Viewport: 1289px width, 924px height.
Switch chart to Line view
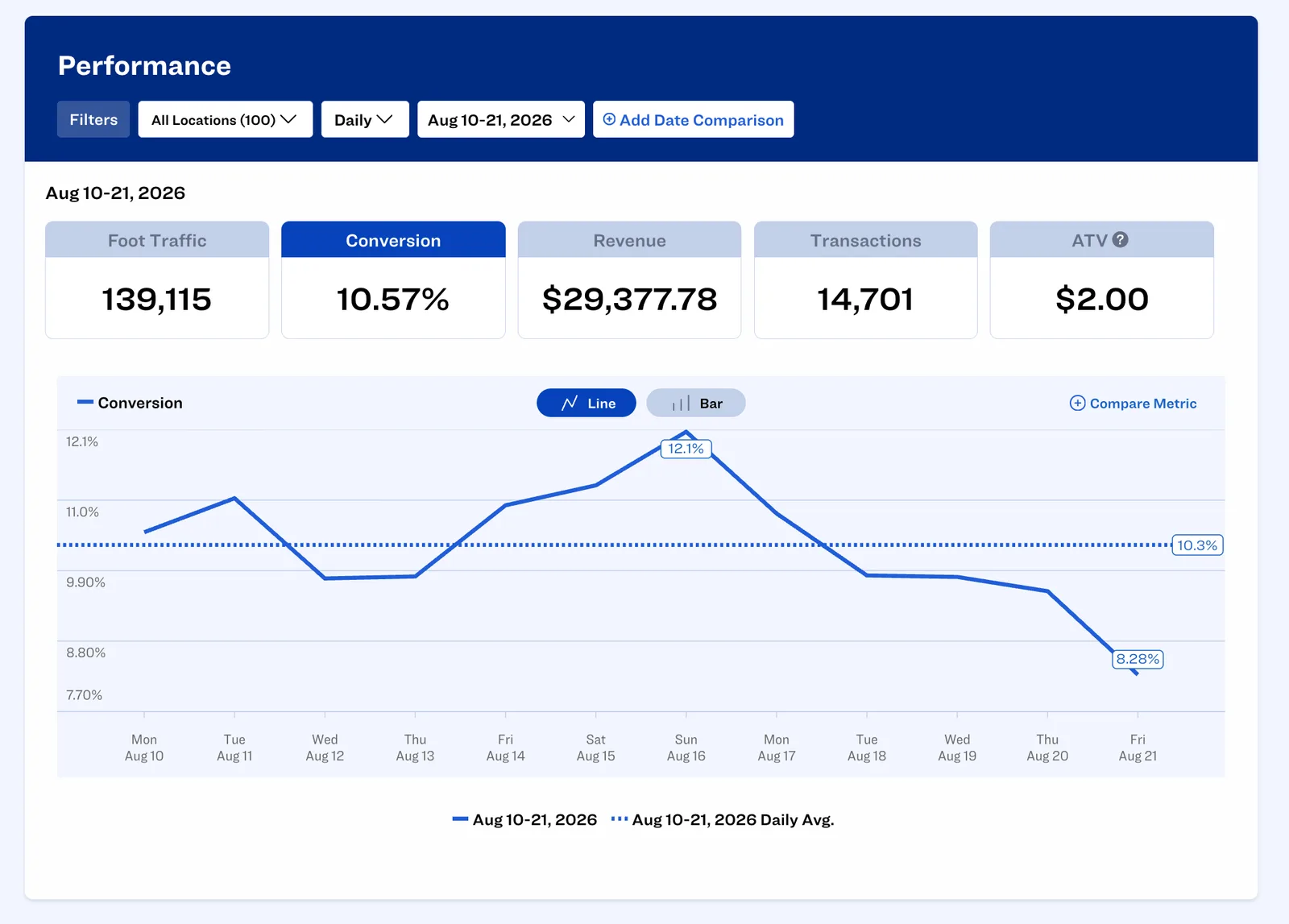coord(586,403)
